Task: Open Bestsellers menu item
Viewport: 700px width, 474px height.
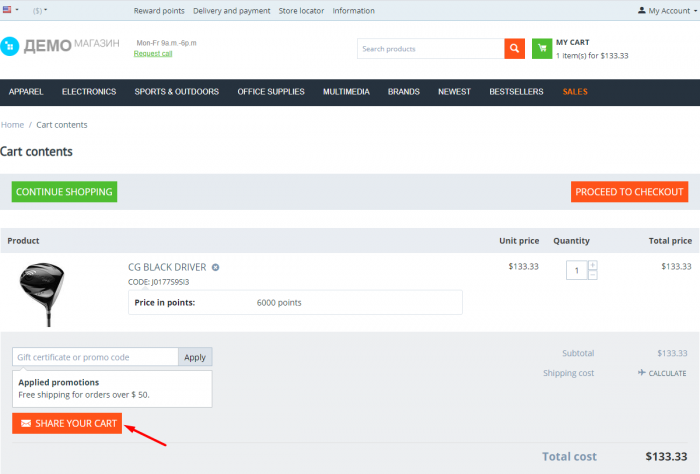Action: [517, 92]
